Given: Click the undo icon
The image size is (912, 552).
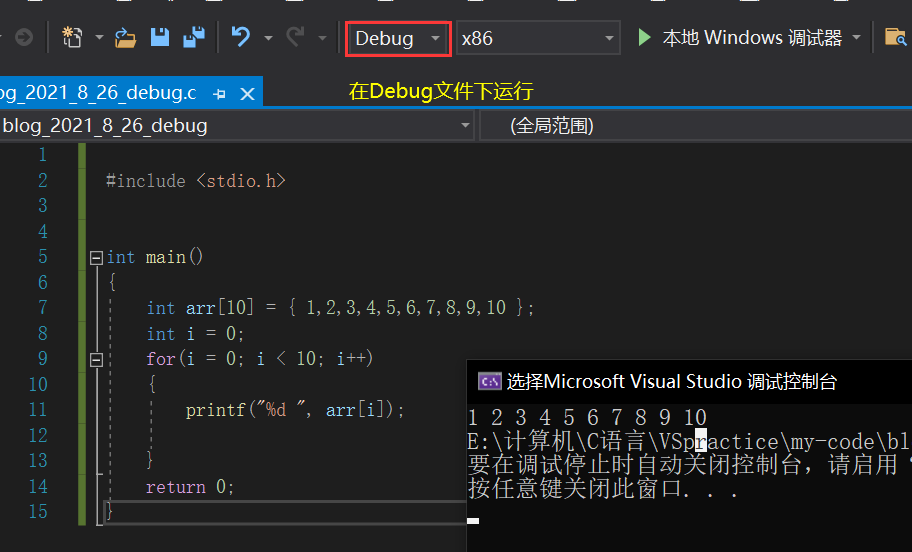Looking at the screenshot, I should (x=240, y=37).
